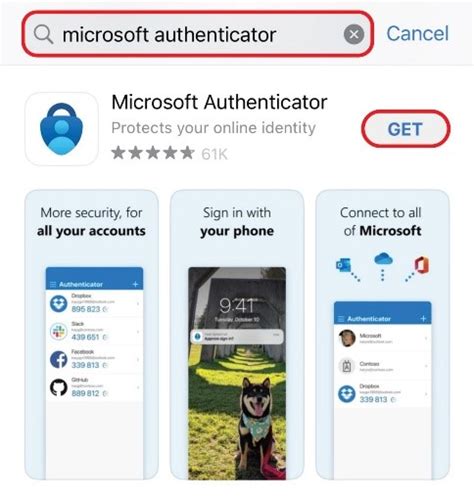View the five-star rating row
Viewport: 474px width, 499px height.
tap(169, 153)
